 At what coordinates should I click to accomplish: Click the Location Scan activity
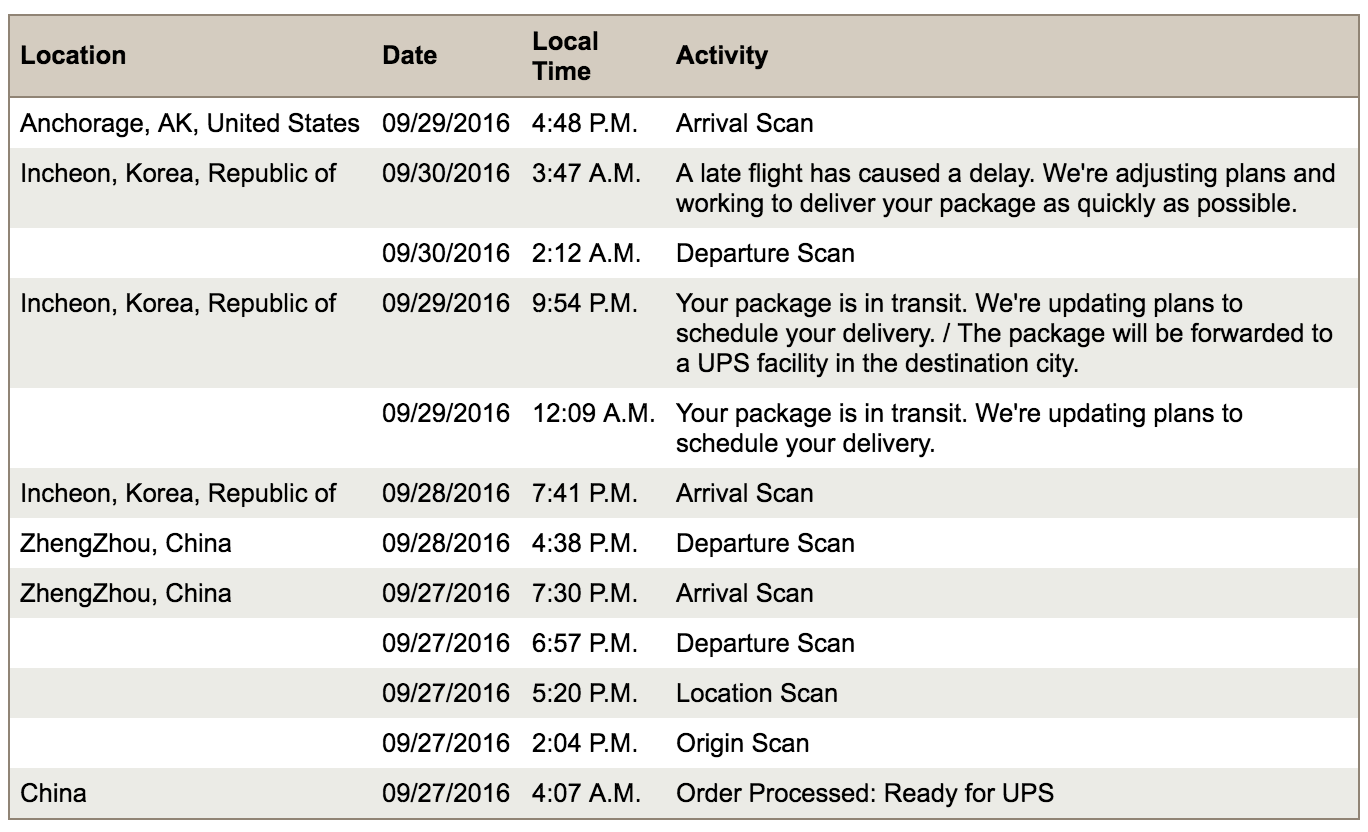757,693
